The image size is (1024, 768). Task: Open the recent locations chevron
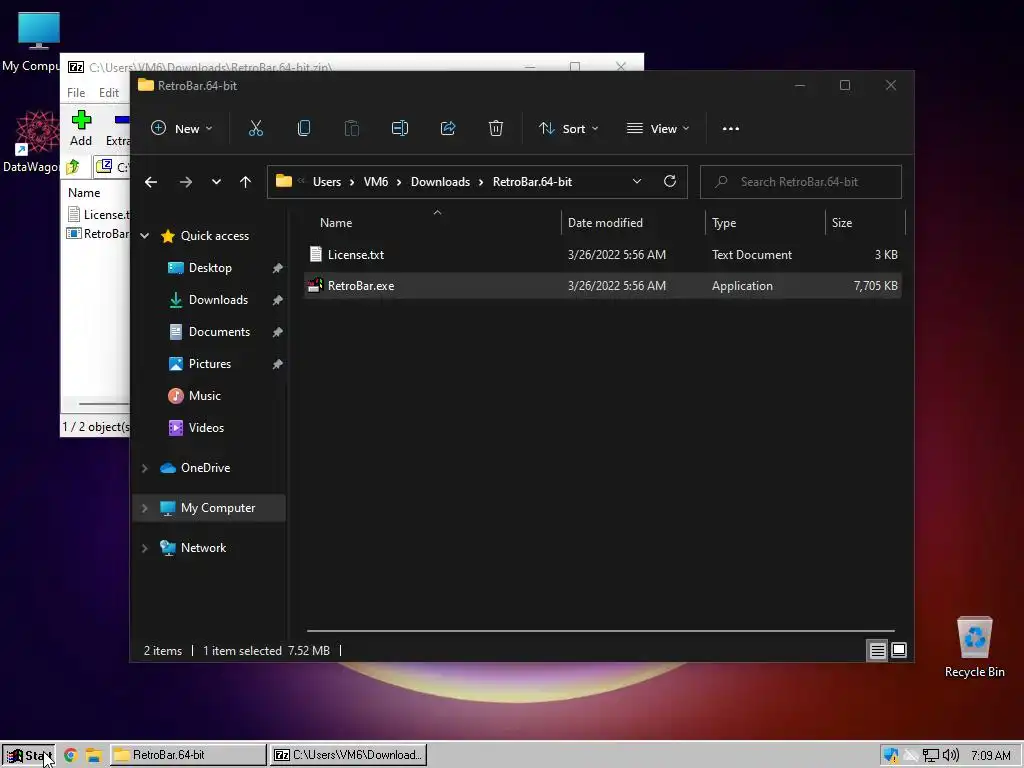tap(216, 182)
